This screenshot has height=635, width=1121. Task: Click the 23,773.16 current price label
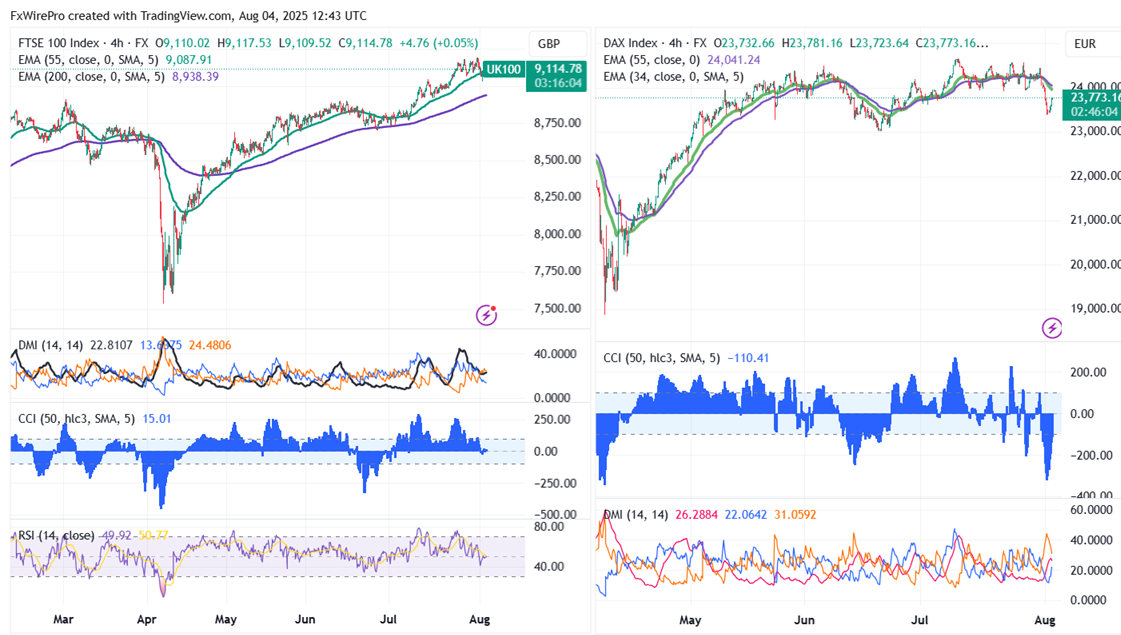click(1094, 97)
